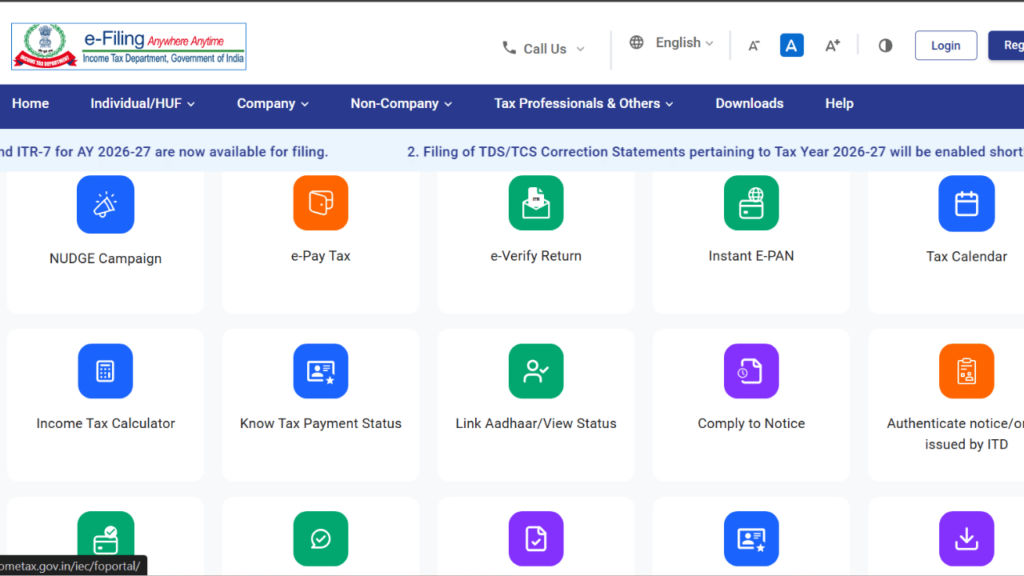Click the blue ID card icon in bottom row
The height and width of the screenshot is (576, 1024).
pyautogui.click(x=751, y=539)
